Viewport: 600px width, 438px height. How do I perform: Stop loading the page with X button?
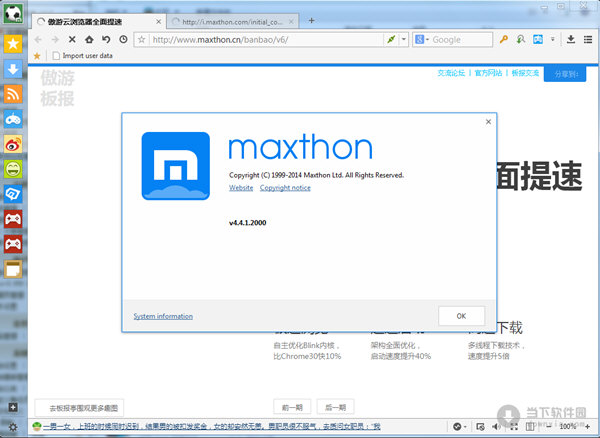click(x=72, y=39)
